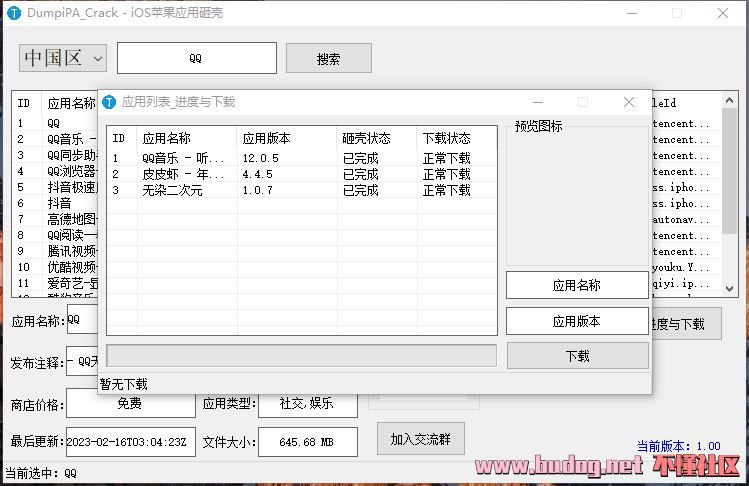The width and height of the screenshot is (749, 486).
Task: Close the 应用列表 progress dialog
Action: pos(629,102)
